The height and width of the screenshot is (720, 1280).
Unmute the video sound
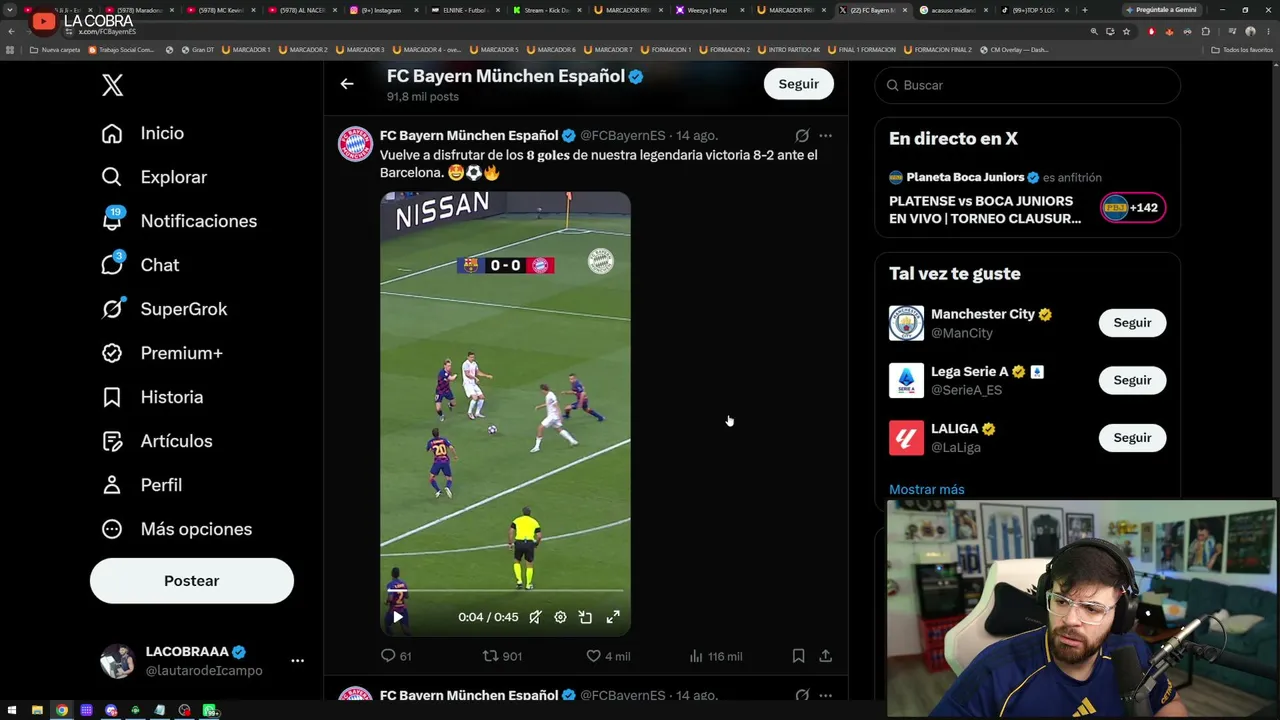tap(535, 617)
